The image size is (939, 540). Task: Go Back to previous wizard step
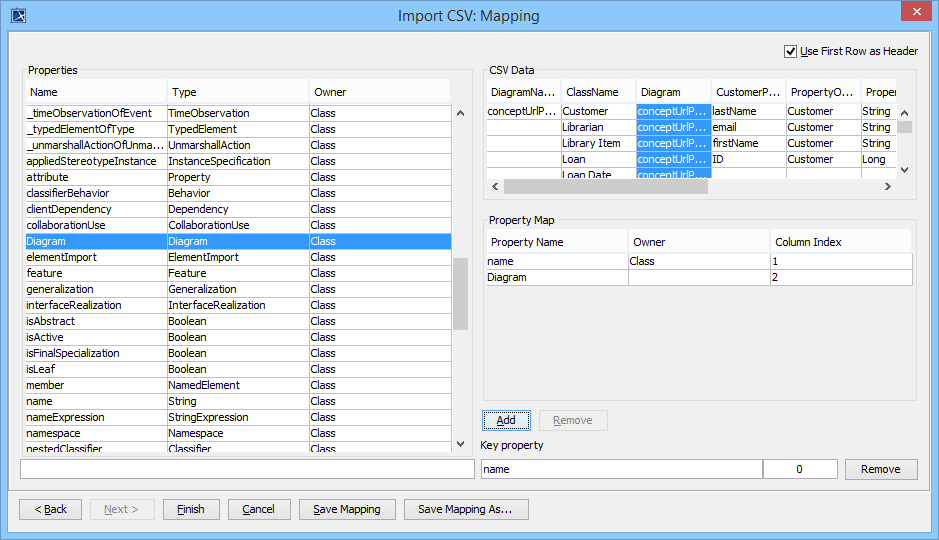pyautogui.click(x=50, y=509)
